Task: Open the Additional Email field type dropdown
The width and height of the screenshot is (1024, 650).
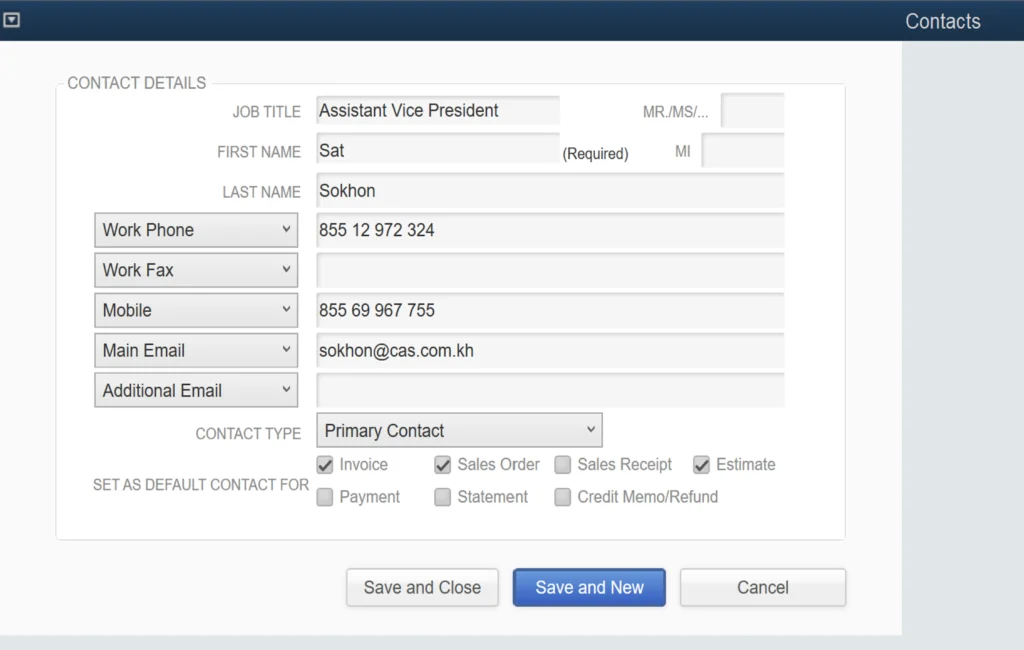Action: [195, 390]
